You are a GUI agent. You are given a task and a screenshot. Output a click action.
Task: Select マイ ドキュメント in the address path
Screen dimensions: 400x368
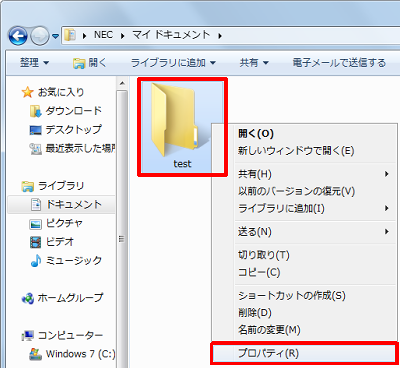(171, 35)
